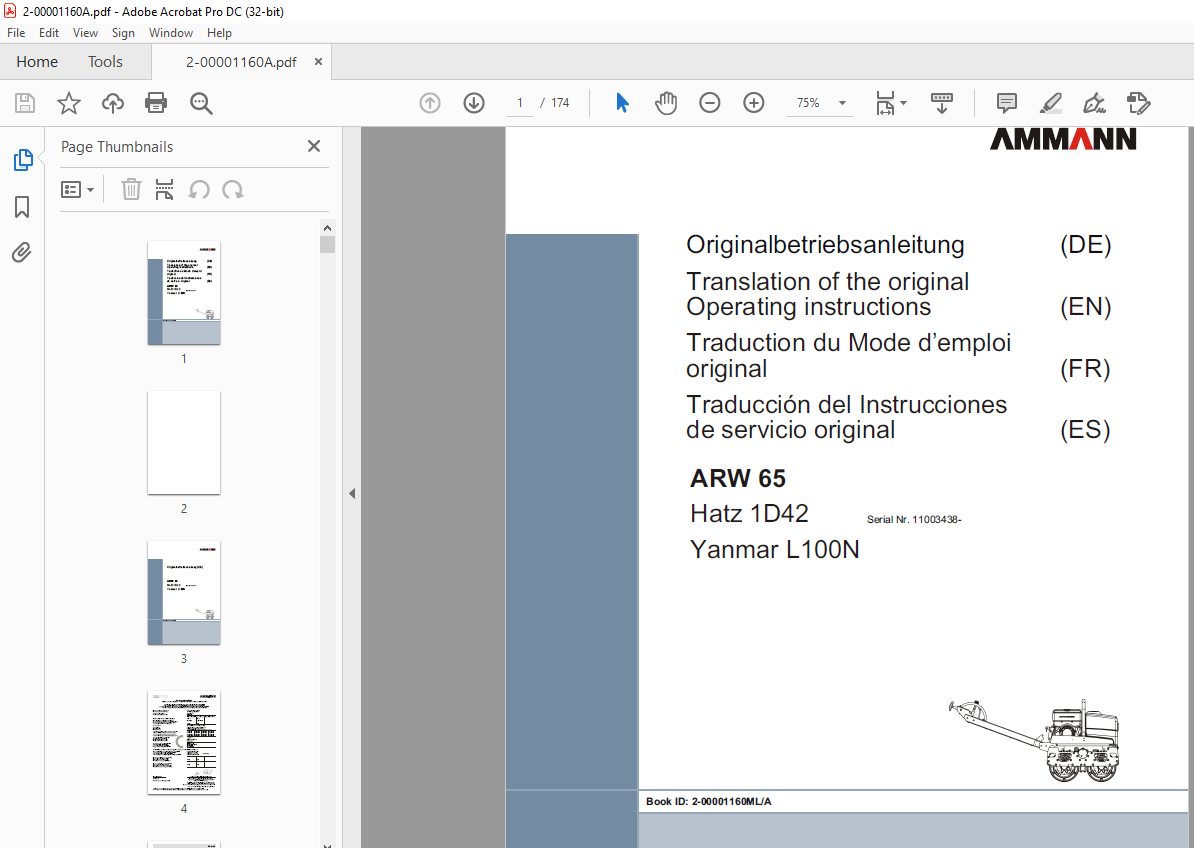
Task: Click the Save file icon
Action: 25,103
